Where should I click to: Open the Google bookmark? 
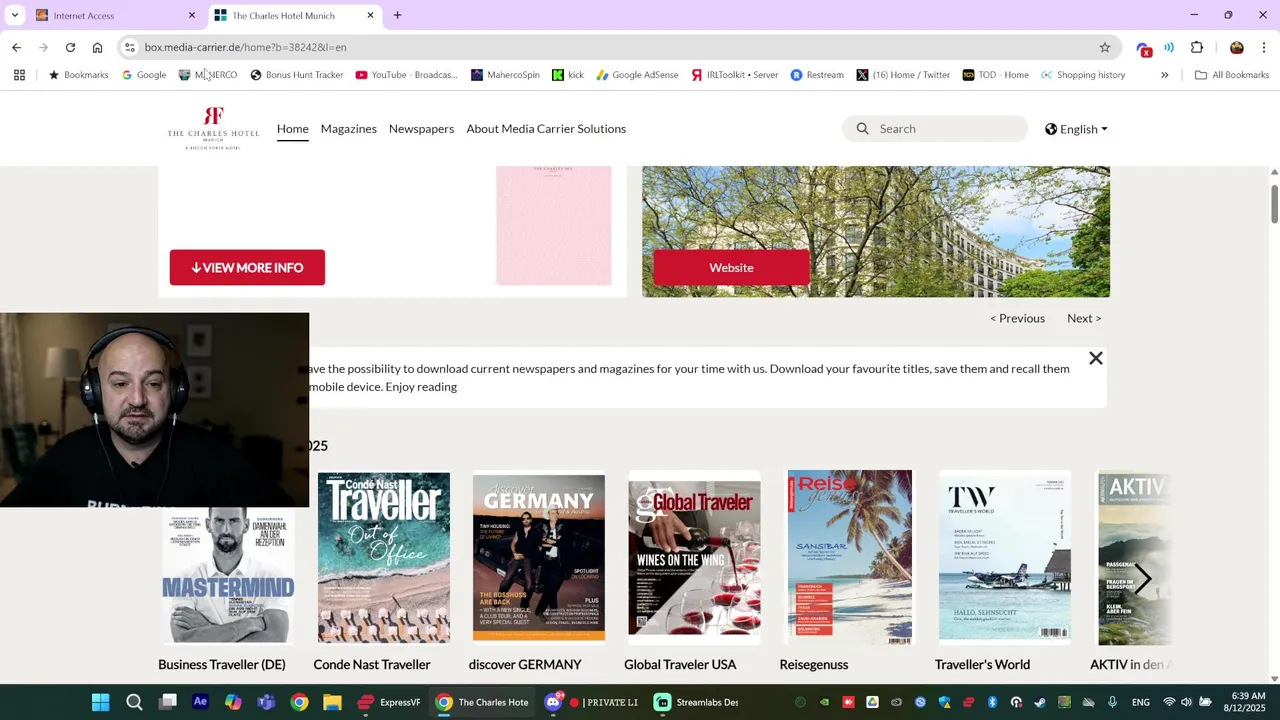pos(144,75)
